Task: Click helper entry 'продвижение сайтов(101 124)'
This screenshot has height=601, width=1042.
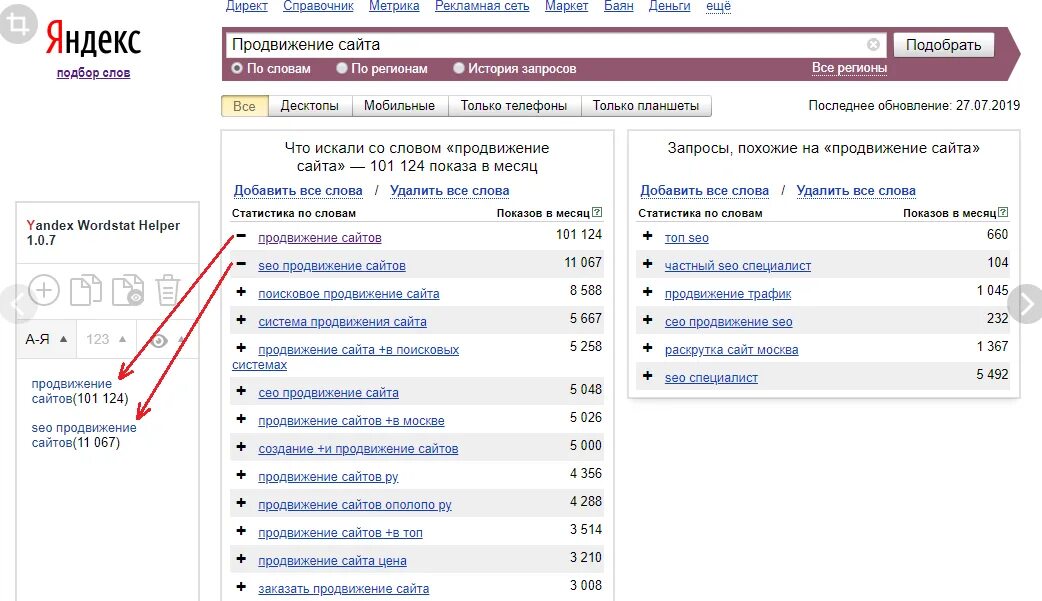Action: point(80,391)
